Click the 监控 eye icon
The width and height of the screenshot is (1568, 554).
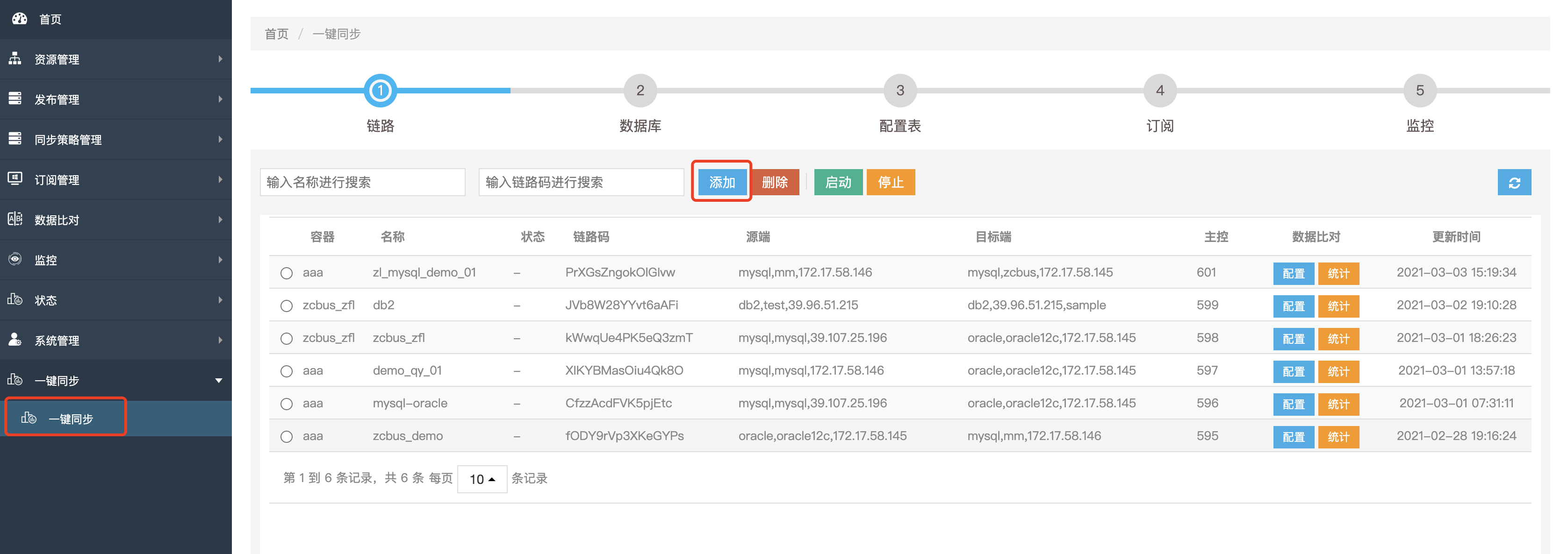(15, 259)
